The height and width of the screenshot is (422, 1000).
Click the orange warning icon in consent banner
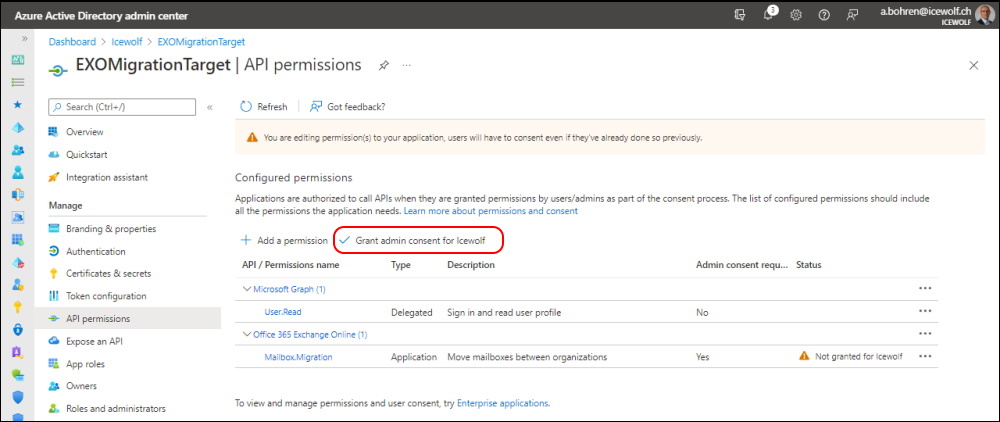coord(252,137)
